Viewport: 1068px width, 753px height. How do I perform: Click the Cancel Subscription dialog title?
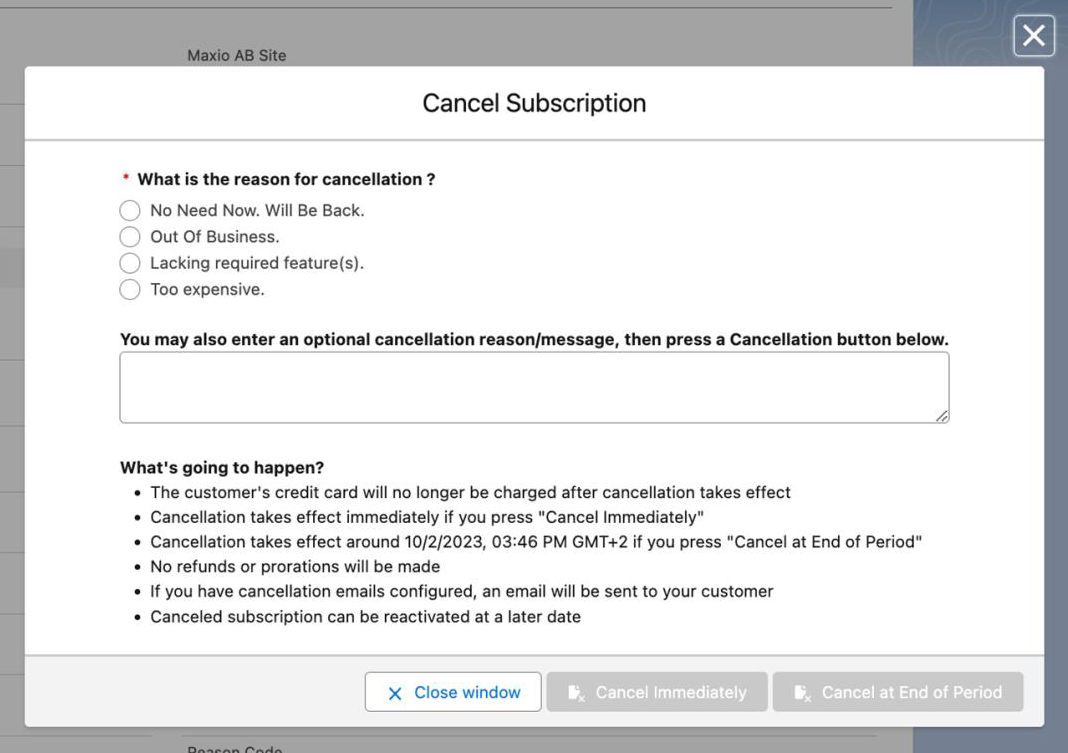pos(534,103)
